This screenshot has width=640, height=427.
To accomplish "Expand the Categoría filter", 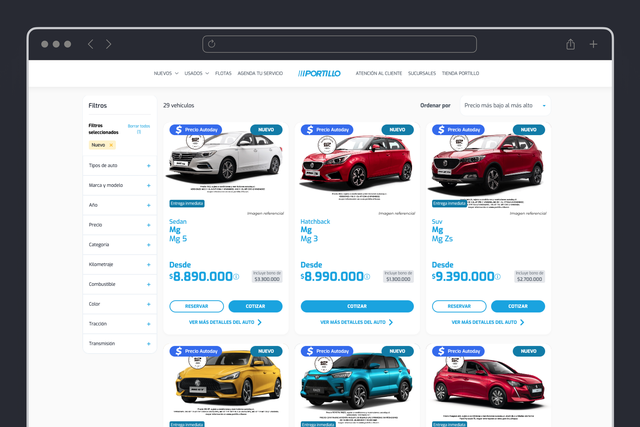I will pyautogui.click(x=120, y=245).
